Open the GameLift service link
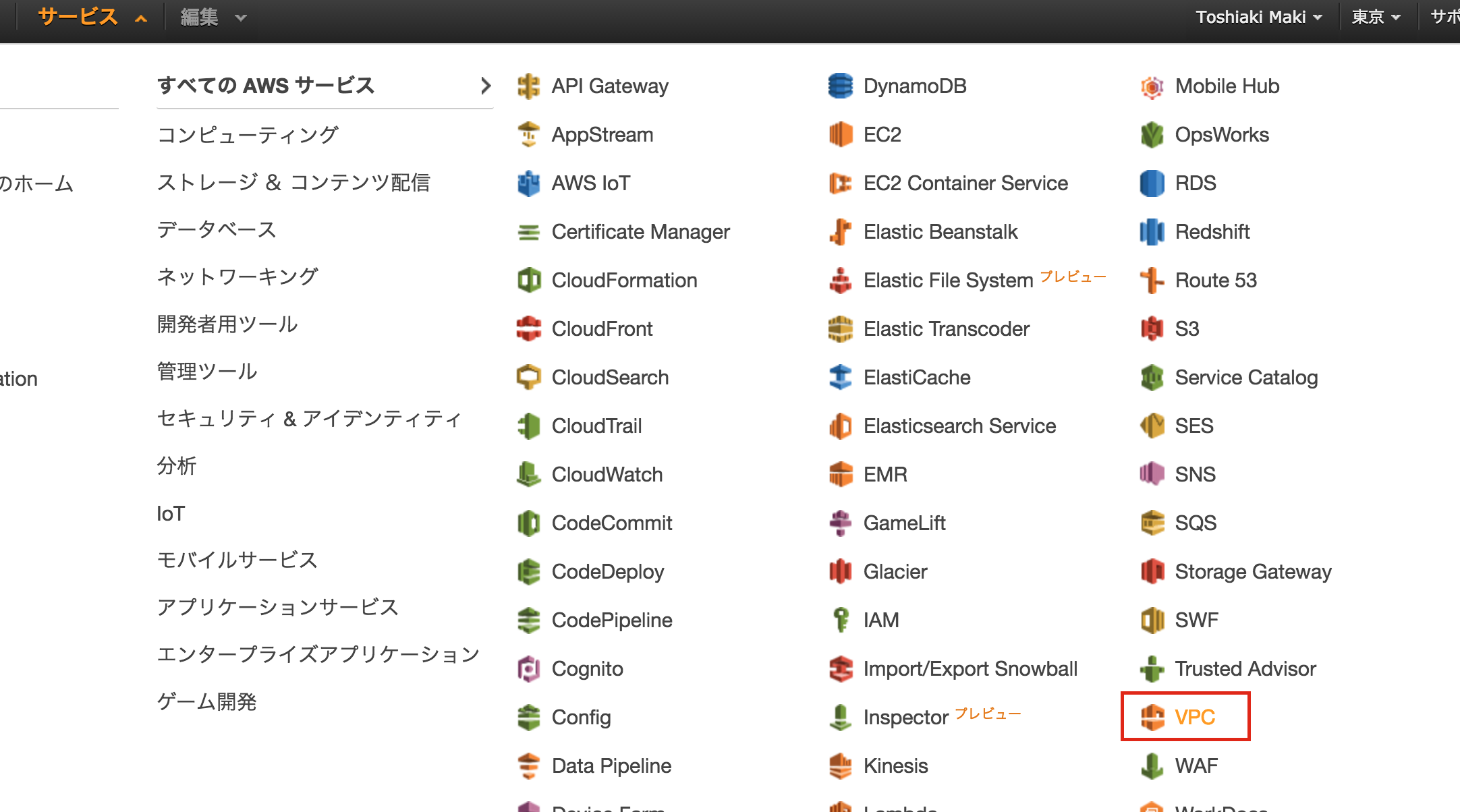1460x812 pixels. (x=904, y=523)
